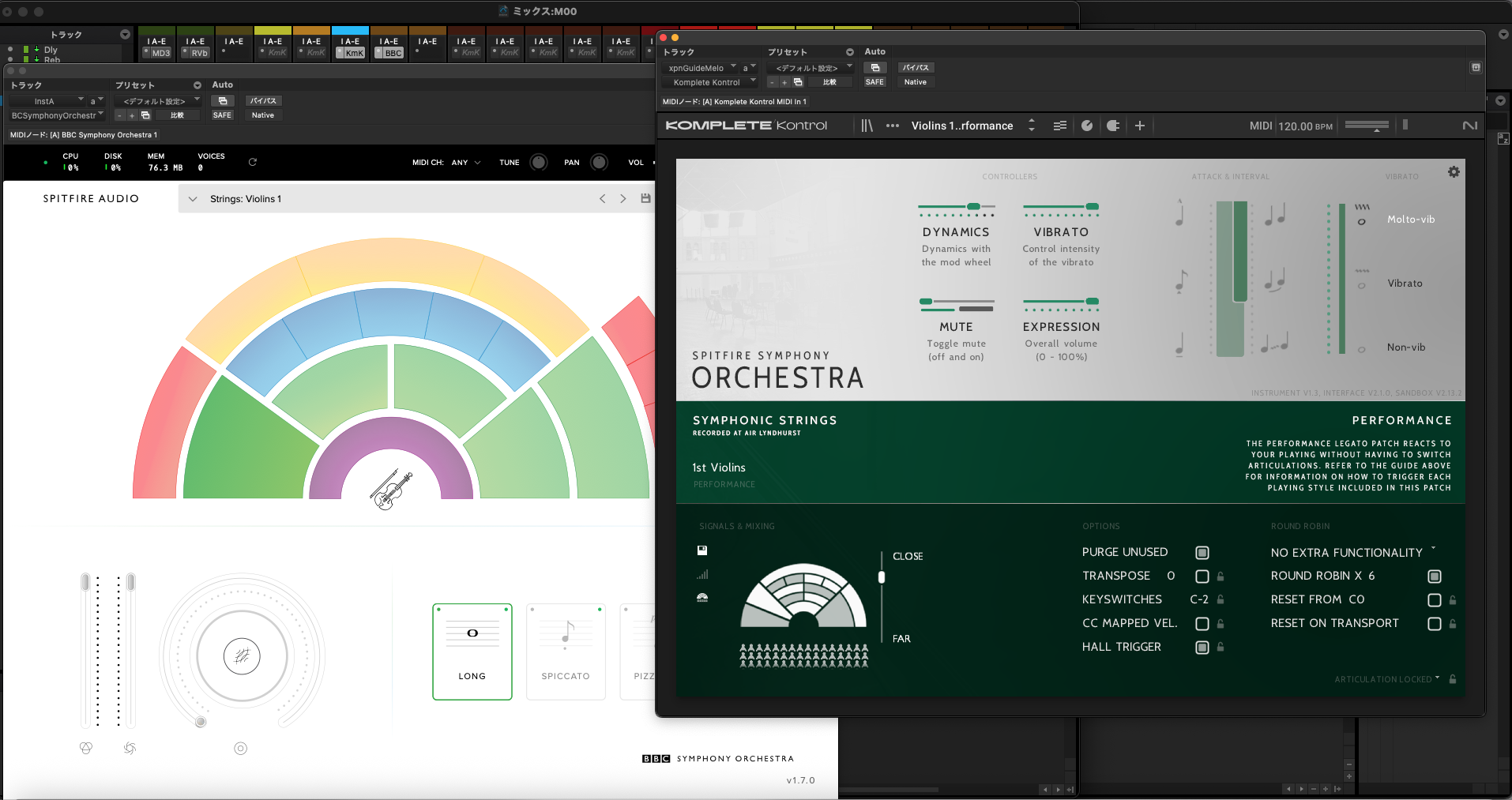Open Komplete Kontrol browser library icon

(x=867, y=126)
